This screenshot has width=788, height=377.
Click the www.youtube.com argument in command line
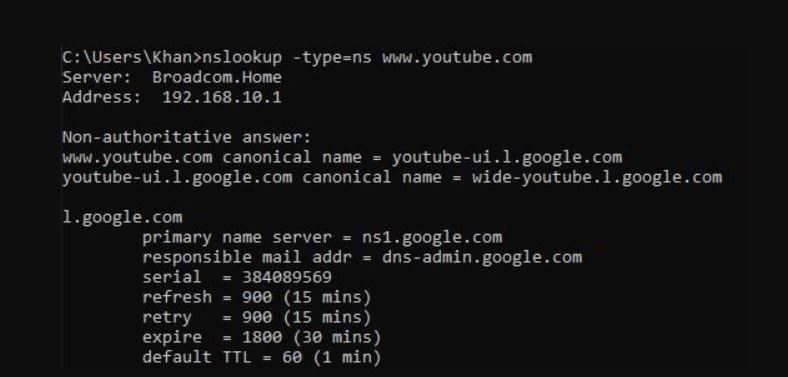(457, 58)
